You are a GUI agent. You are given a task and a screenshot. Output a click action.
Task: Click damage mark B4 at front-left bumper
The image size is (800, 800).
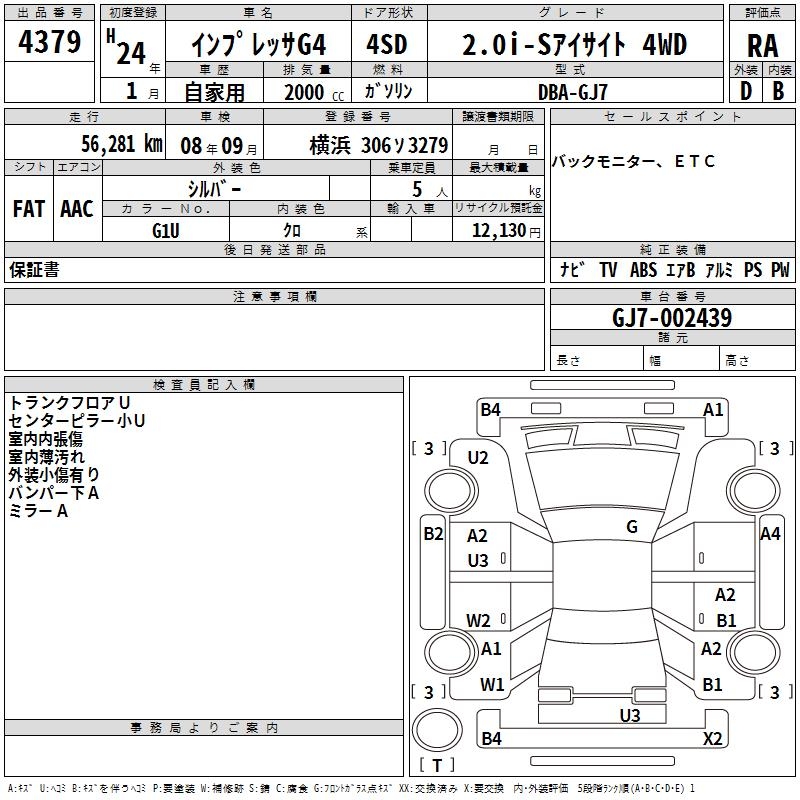click(x=490, y=410)
